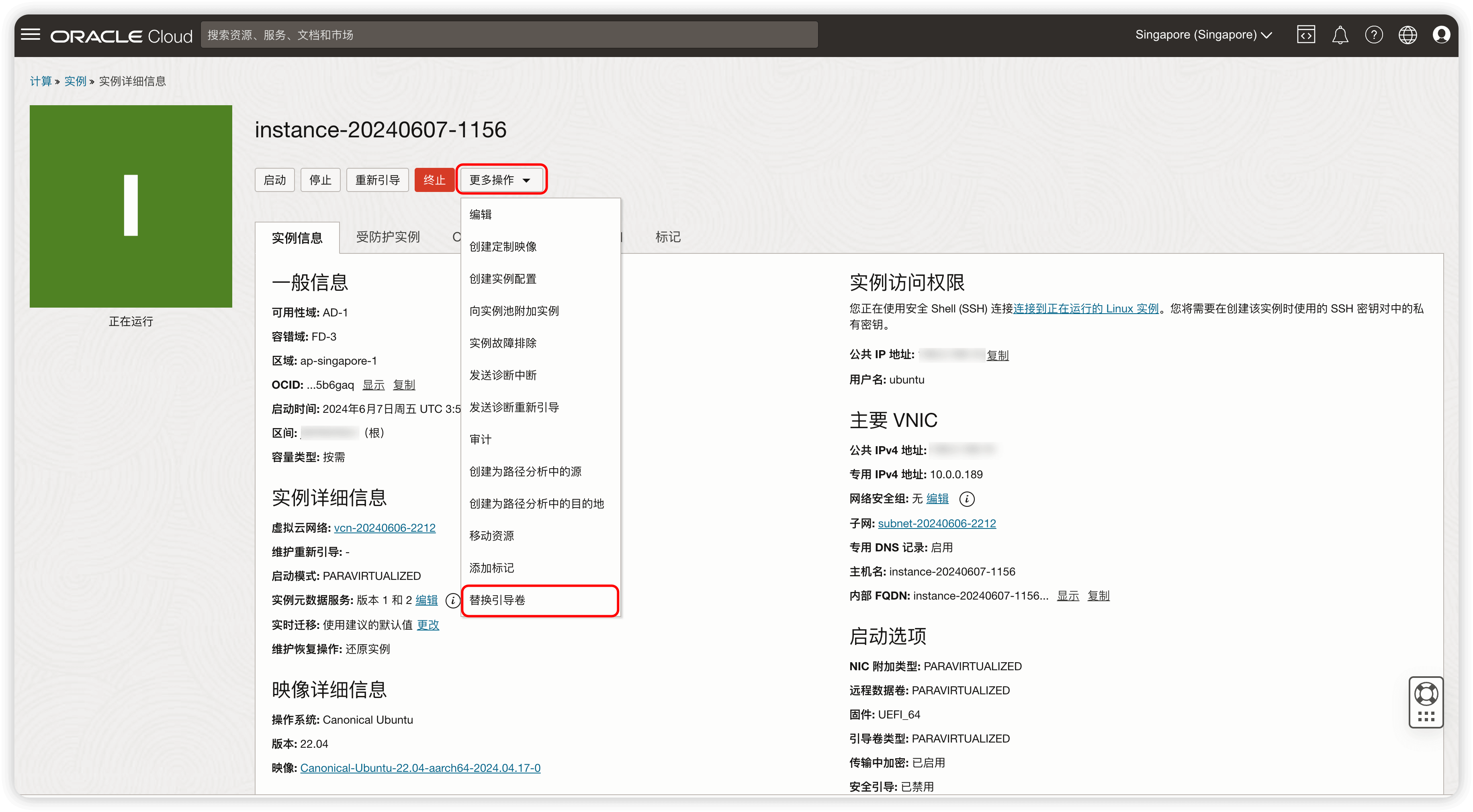Open the help question-mark icon
The image size is (1473, 812).
(1373, 35)
